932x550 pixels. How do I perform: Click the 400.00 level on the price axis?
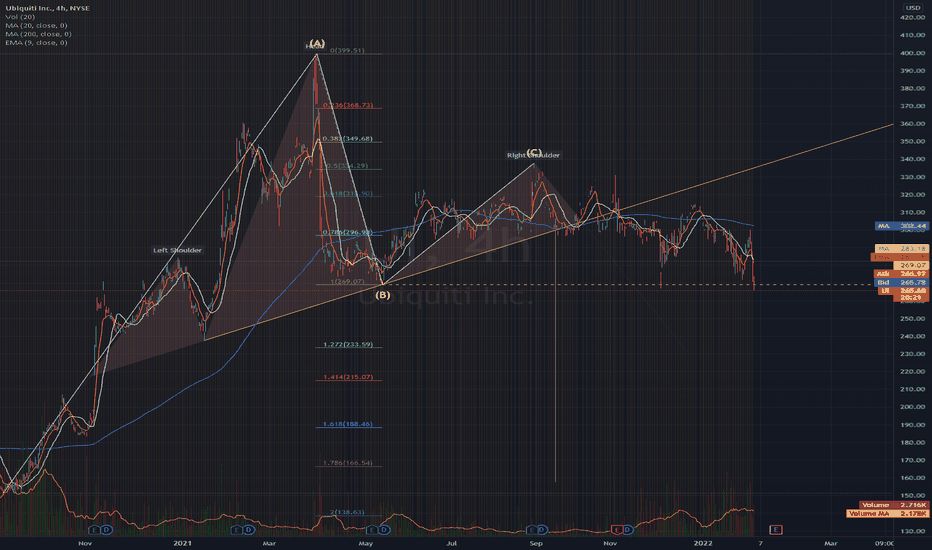[x=912, y=53]
